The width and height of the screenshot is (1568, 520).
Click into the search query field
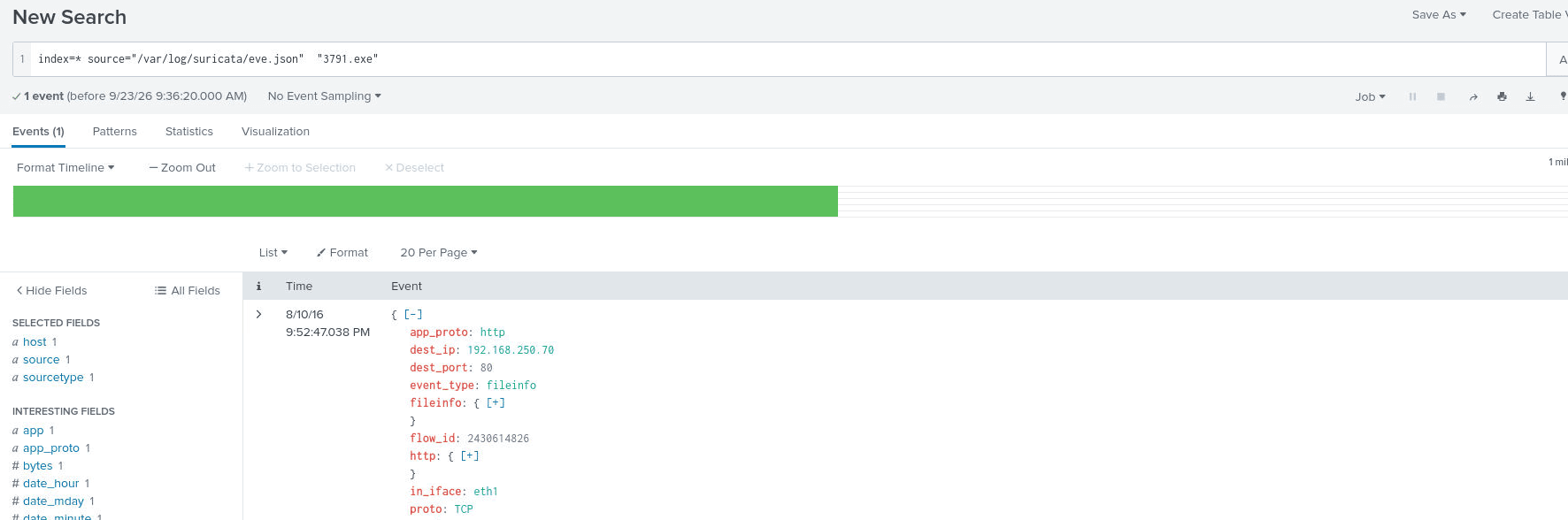pos(788,59)
